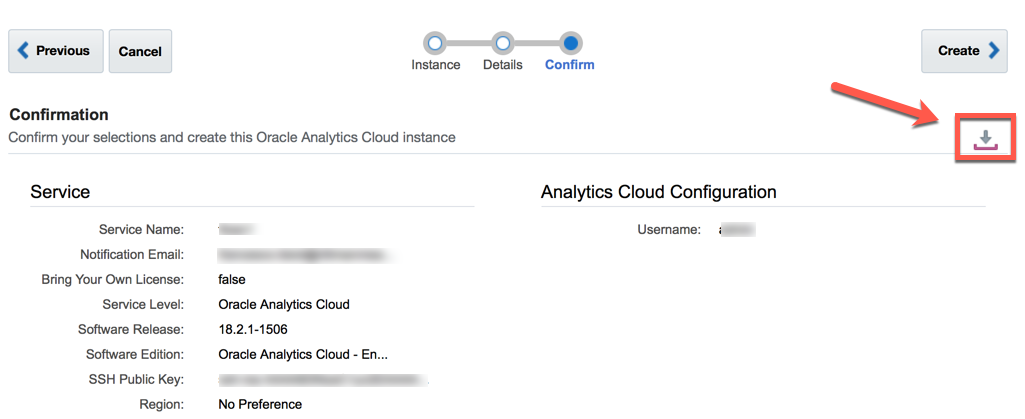Image resolution: width=1025 pixels, height=419 pixels.
Task: Click the Service section heading
Action: [60, 192]
